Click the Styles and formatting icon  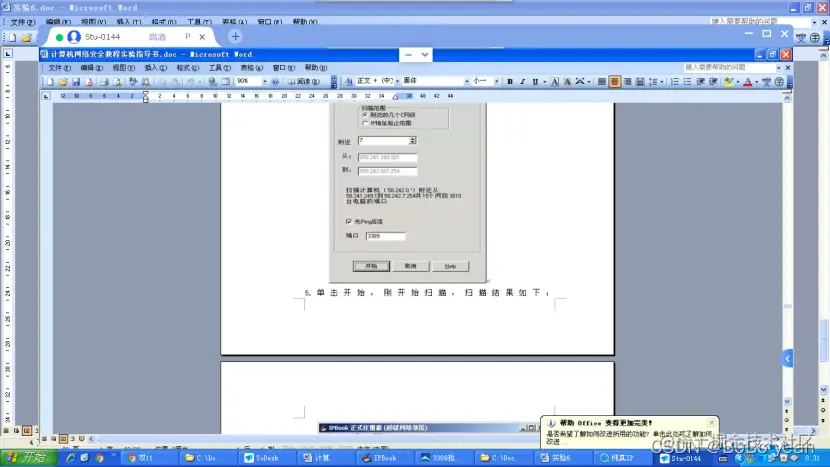(349, 82)
